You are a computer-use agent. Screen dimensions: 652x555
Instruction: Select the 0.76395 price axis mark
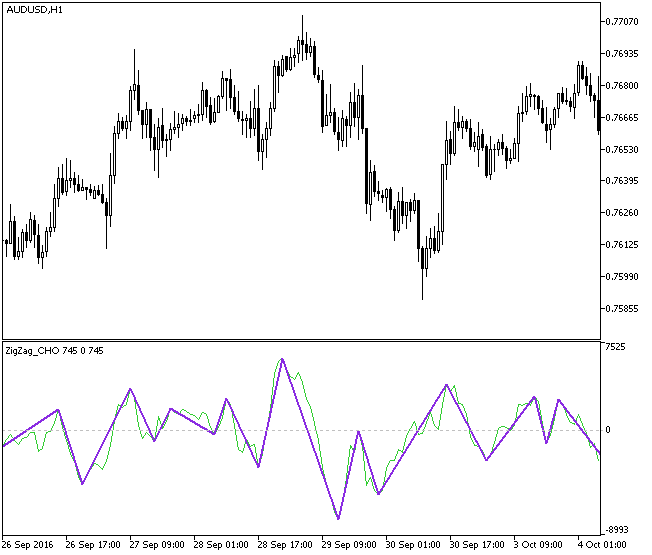coord(623,181)
